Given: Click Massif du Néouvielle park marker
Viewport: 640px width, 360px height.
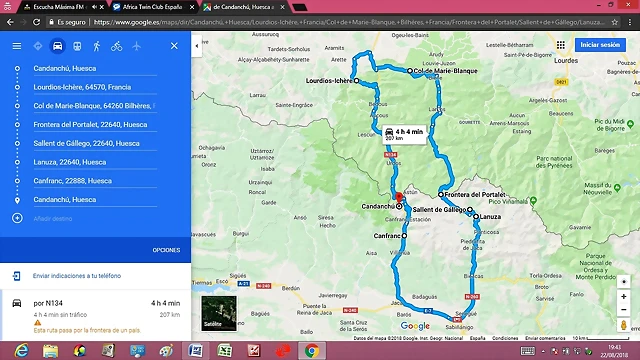Looking at the screenshot, I should click(x=617, y=188).
